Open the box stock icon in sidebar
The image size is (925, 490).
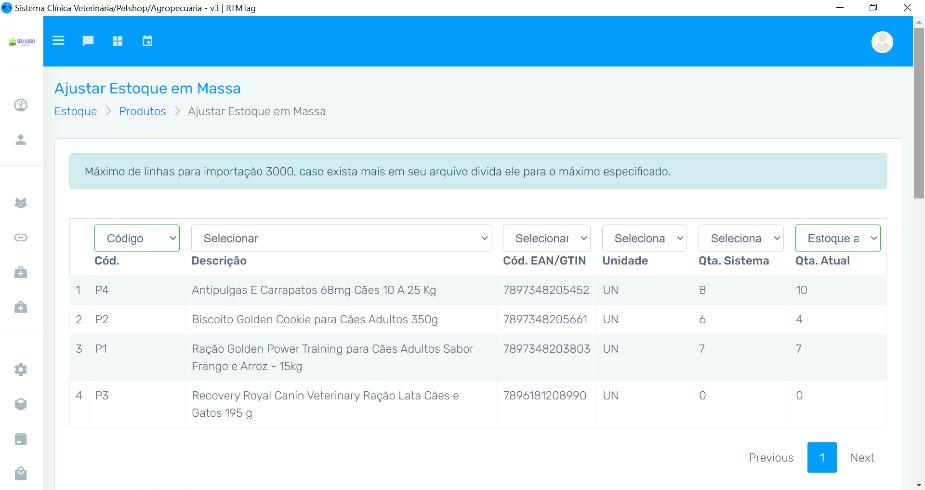point(20,404)
